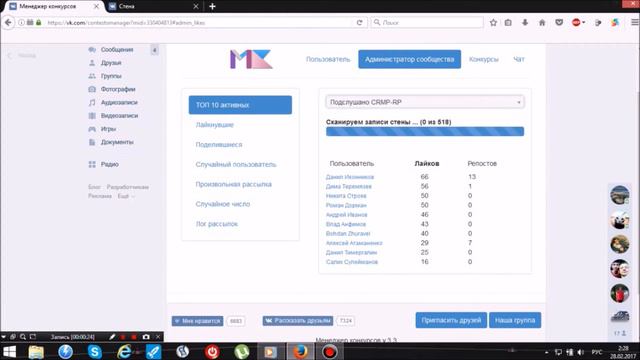640x360 pixels.
Task: Open Друзья in the VK sidebar
Action: pyautogui.click(x=111, y=63)
